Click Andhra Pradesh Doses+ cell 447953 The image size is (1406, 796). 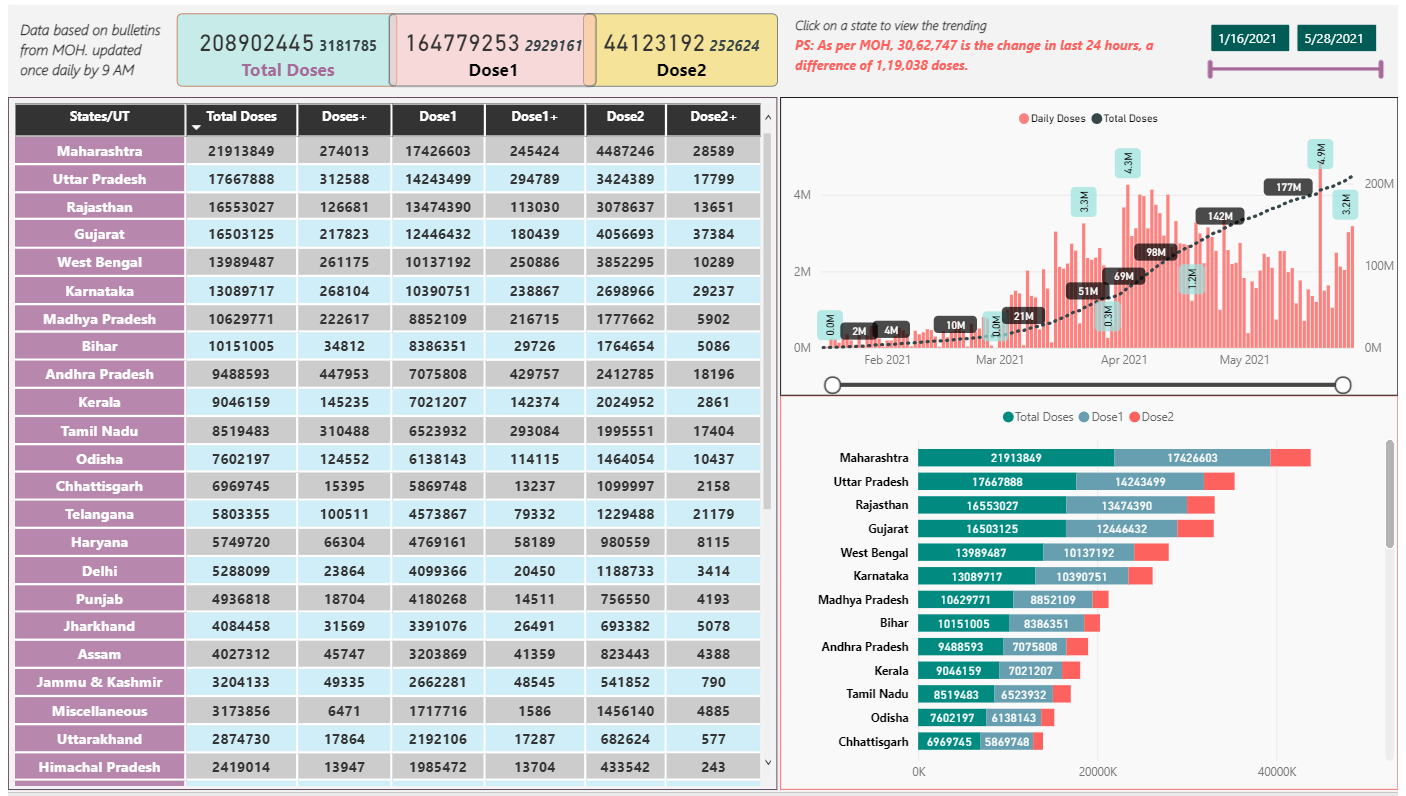click(x=344, y=374)
